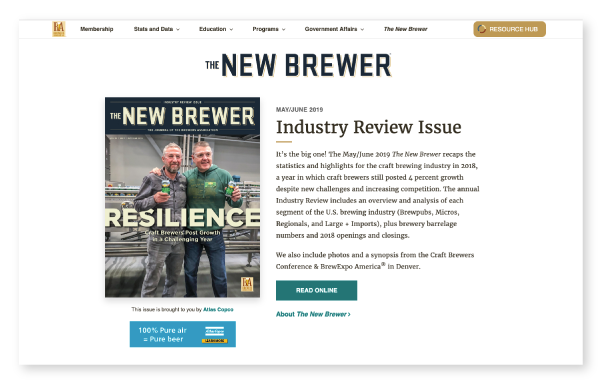600x388 pixels.
Task: Click the Atlas Copco logo in banner
Action: 215,331
